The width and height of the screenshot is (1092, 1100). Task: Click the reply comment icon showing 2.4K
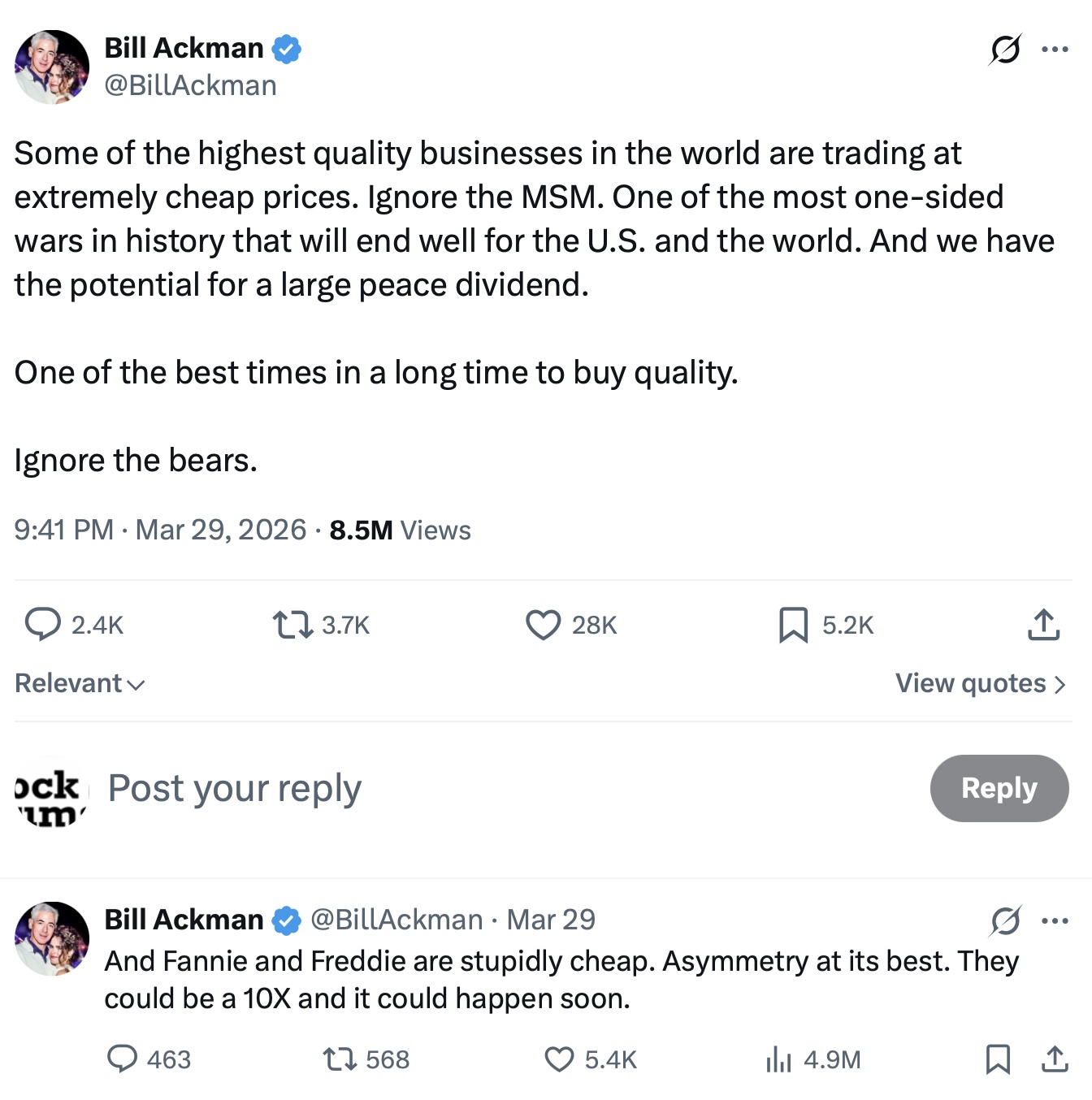click(43, 625)
